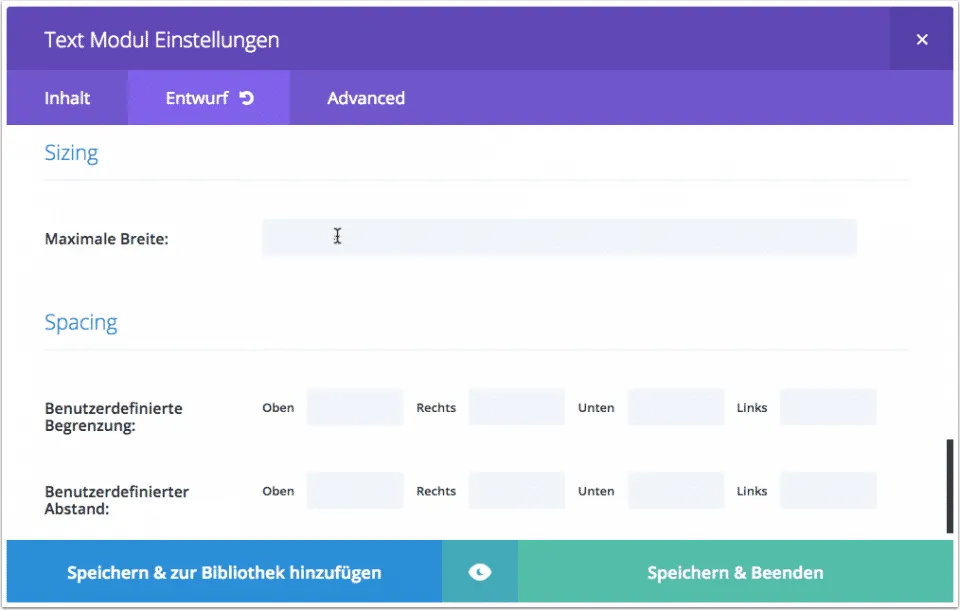Screen dimensions: 960x610
Task: Click the Sizing section heading
Action: tap(71, 153)
